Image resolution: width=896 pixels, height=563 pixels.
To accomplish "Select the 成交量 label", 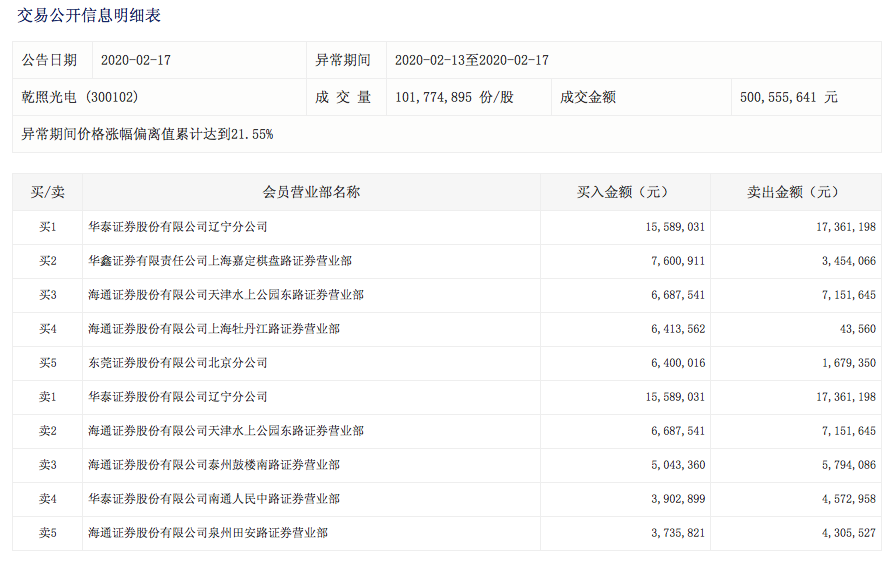I will 343,97.
